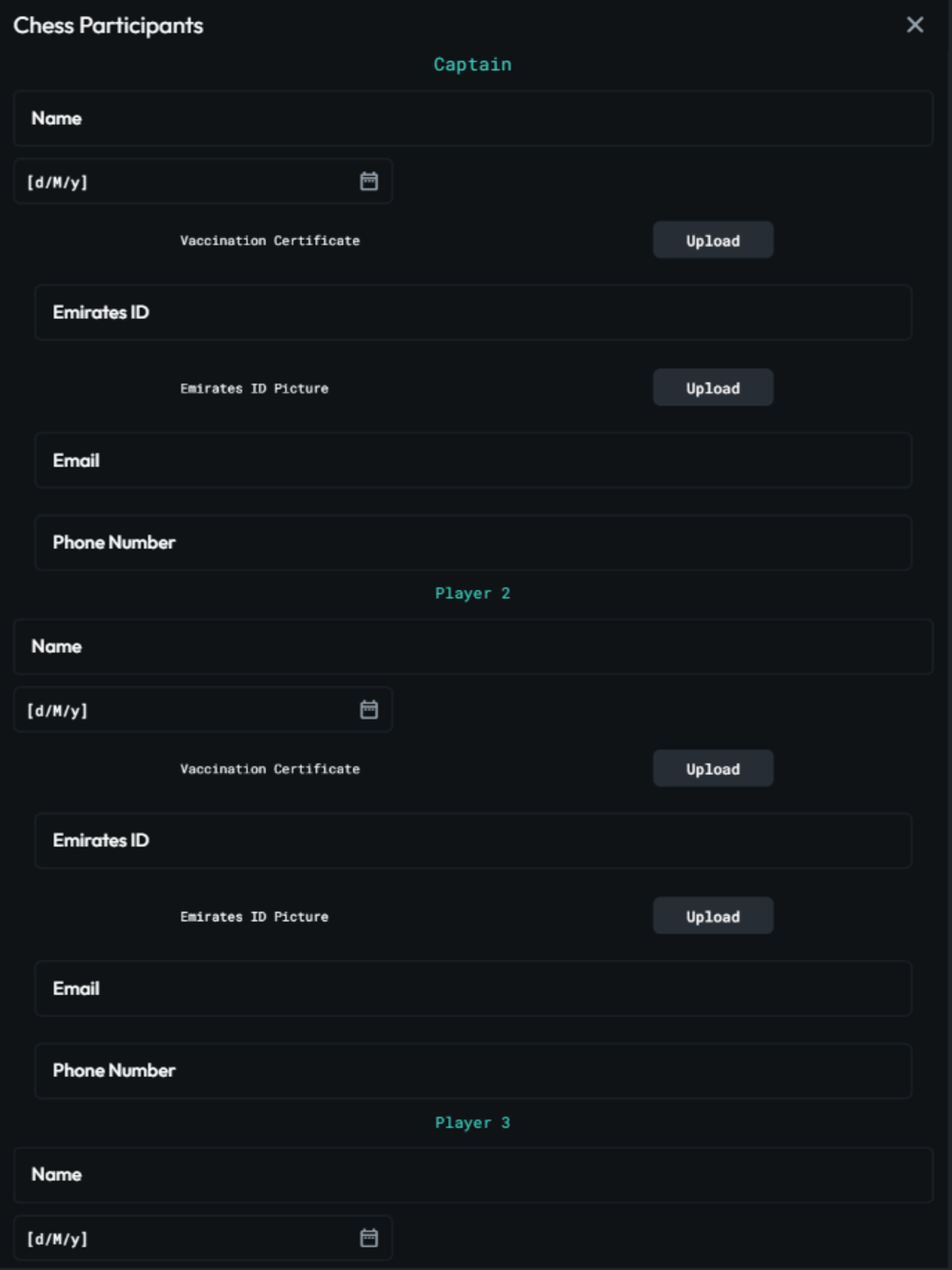
Task: Focus Player 2's Email field
Action: click(x=473, y=988)
